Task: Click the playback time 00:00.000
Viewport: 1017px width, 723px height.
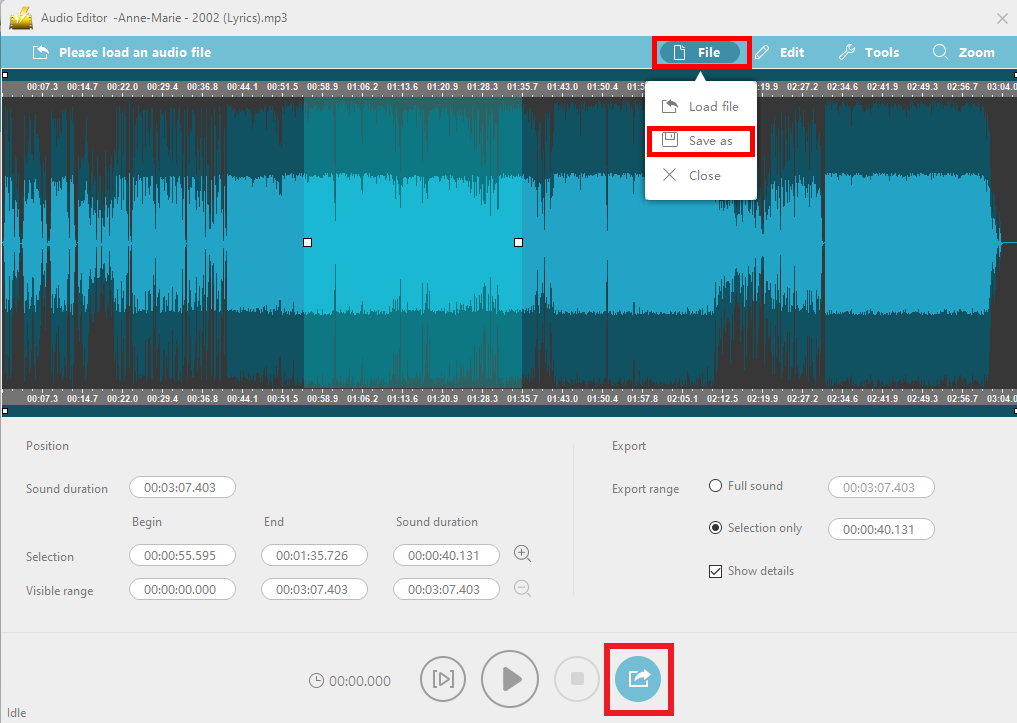Action: click(360, 681)
